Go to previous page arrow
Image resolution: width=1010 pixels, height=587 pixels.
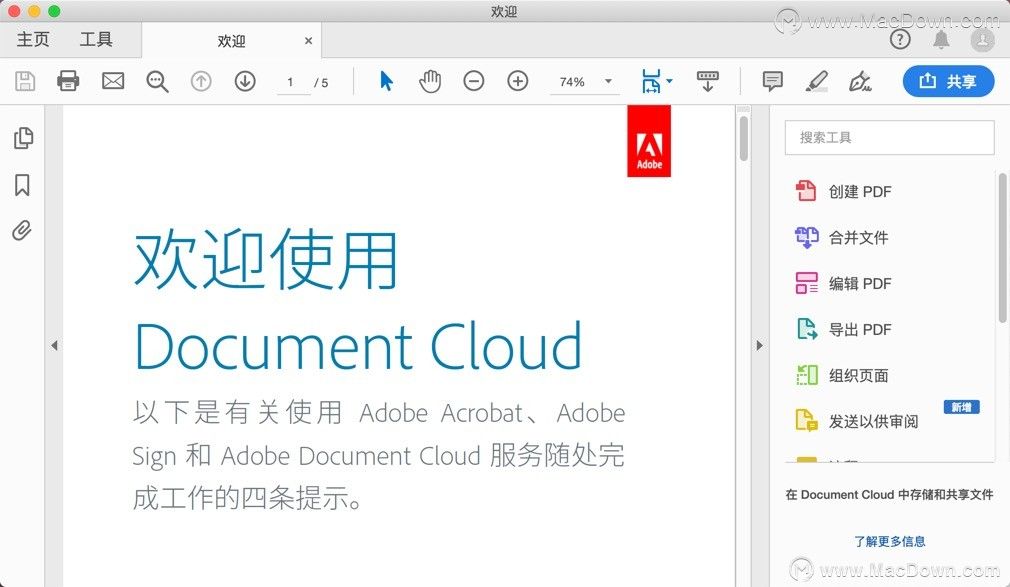pos(201,81)
